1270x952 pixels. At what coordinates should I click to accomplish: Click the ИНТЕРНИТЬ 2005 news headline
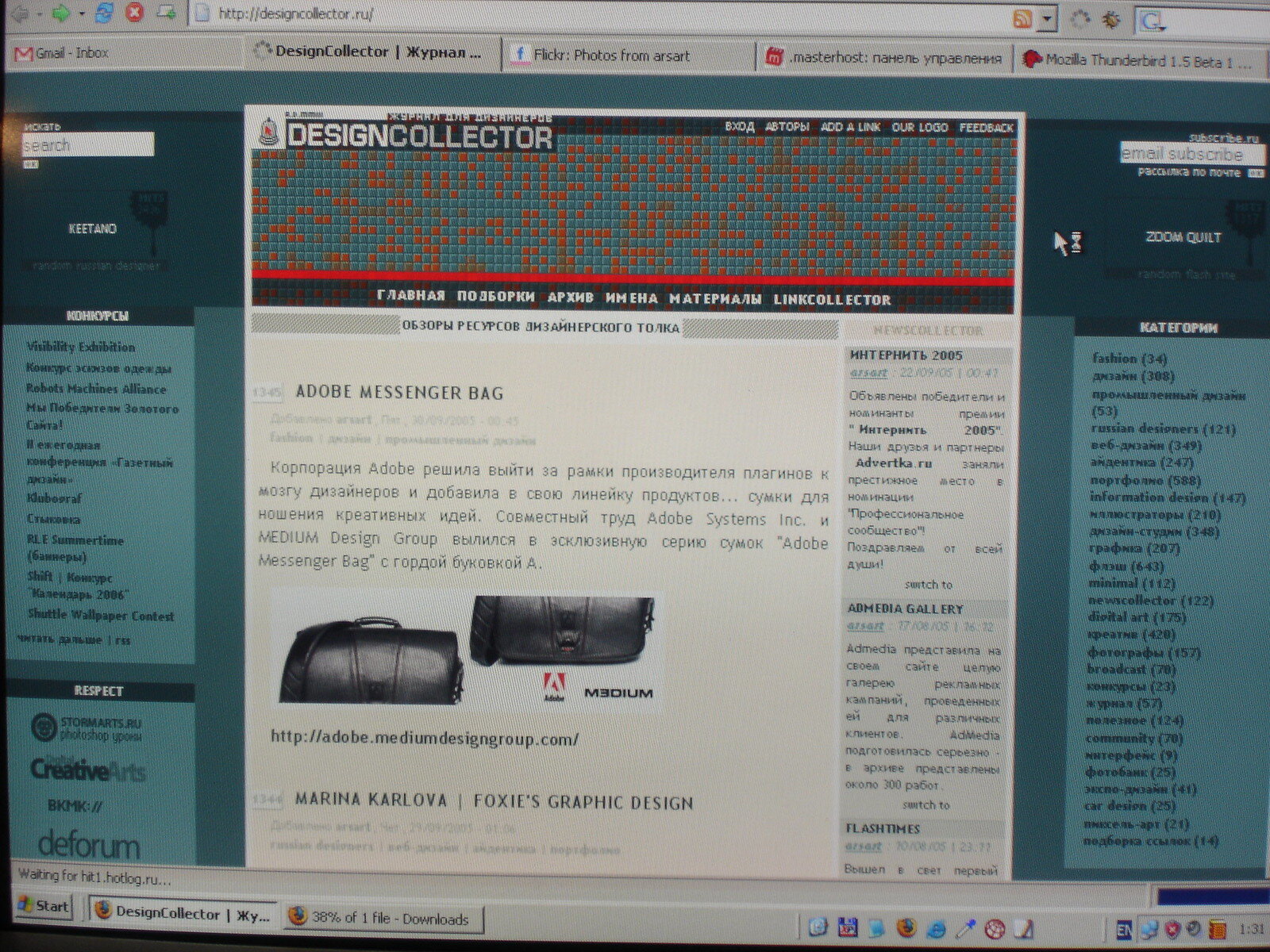coord(906,355)
